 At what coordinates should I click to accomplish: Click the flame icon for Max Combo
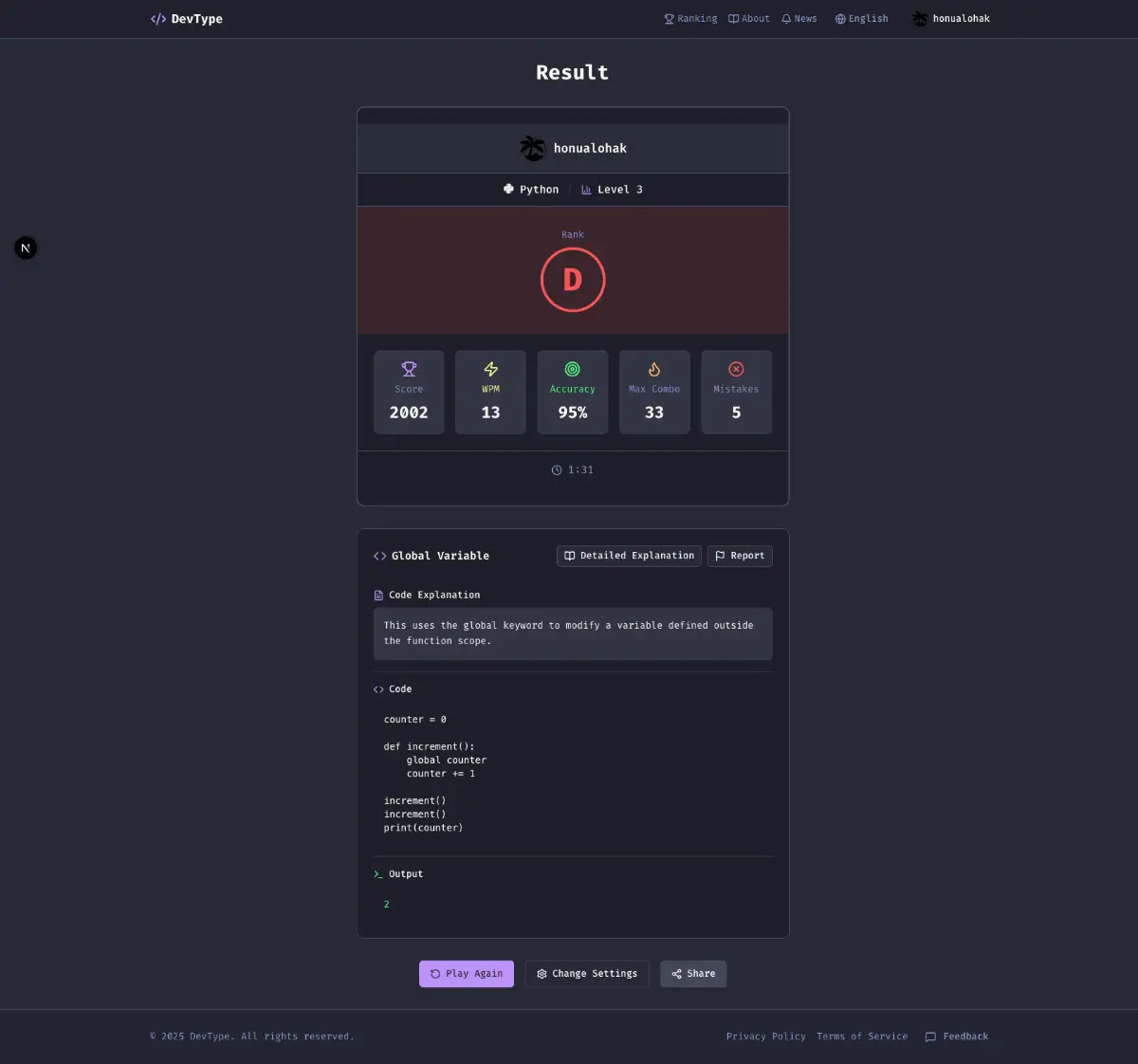click(654, 369)
